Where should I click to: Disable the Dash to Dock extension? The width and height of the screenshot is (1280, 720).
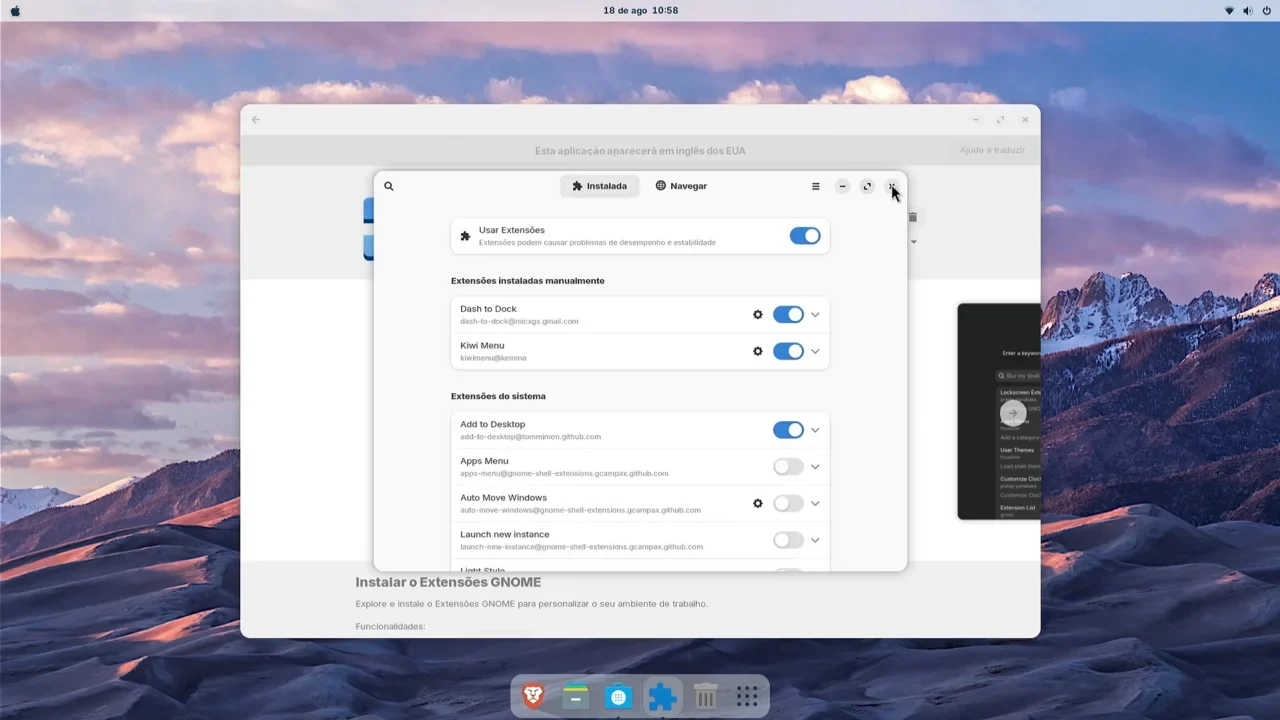[x=788, y=315]
